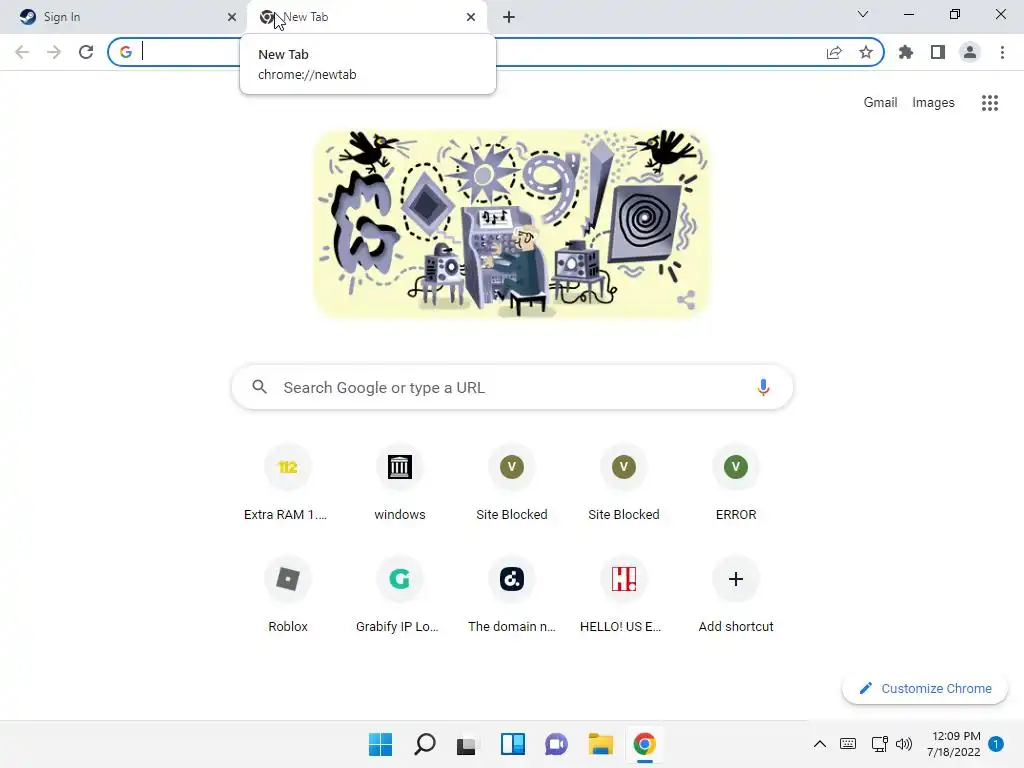Image resolution: width=1024 pixels, height=768 pixels.
Task: Close the New Tab tab
Action: (x=471, y=17)
